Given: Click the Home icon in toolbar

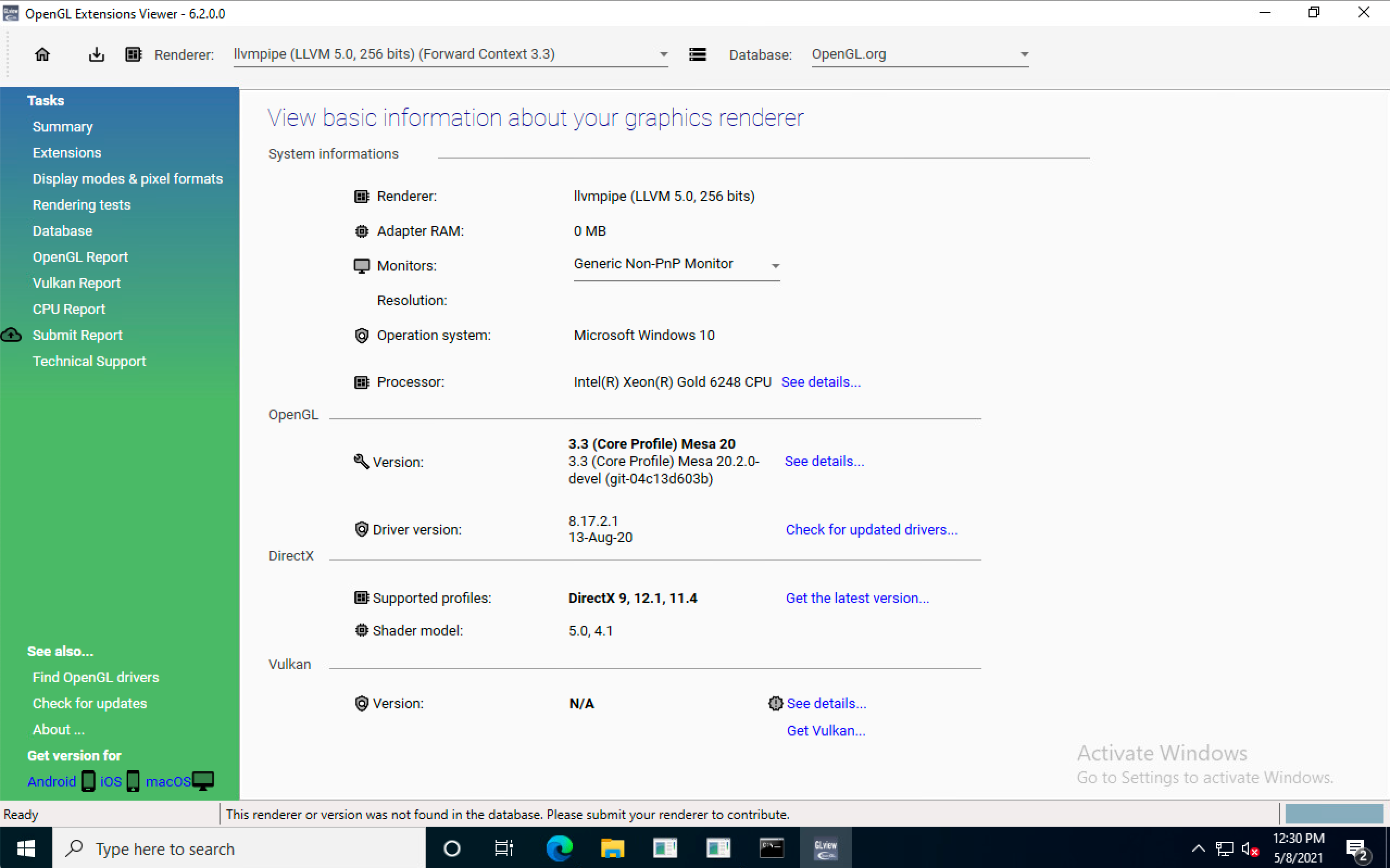Looking at the screenshot, I should click(x=42, y=54).
